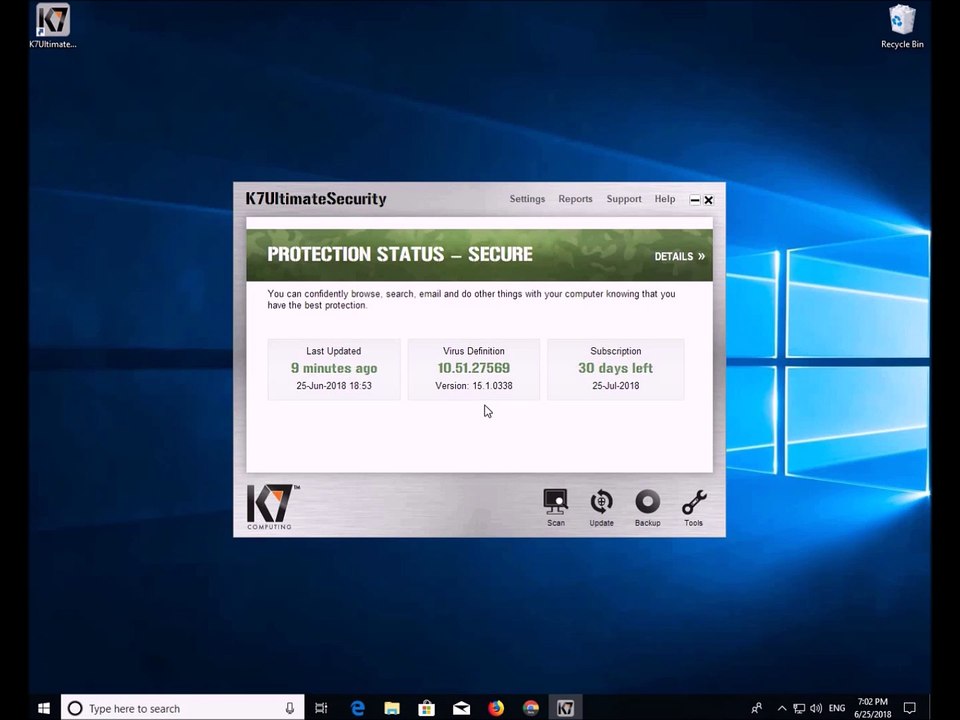The width and height of the screenshot is (960, 720).
Task: Launch Microsoft Edge from taskbar
Action: point(358,708)
